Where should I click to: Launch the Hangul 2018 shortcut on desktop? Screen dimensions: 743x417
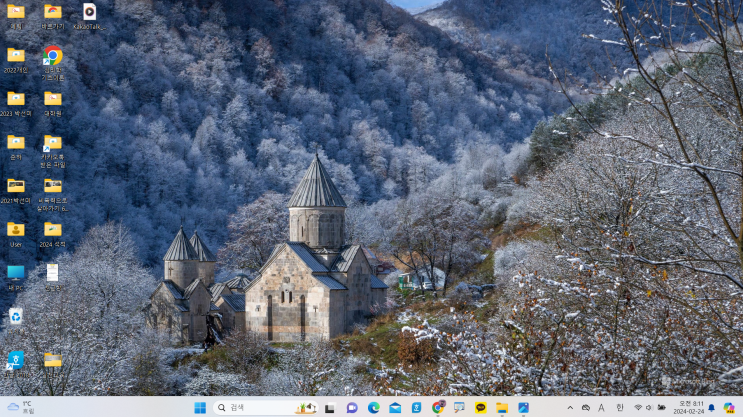16,364
